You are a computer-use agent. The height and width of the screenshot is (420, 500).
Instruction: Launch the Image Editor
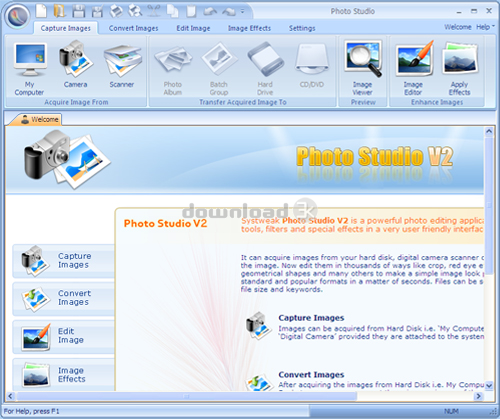413,68
